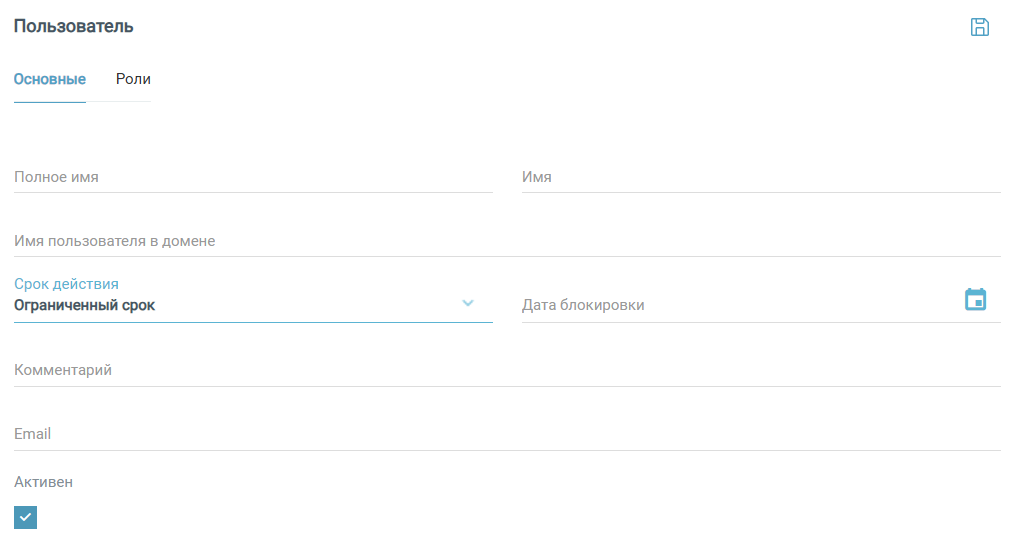Viewport: 1016px width, 542px height.
Task: Click the save floppy disk icon
Action: [980, 27]
